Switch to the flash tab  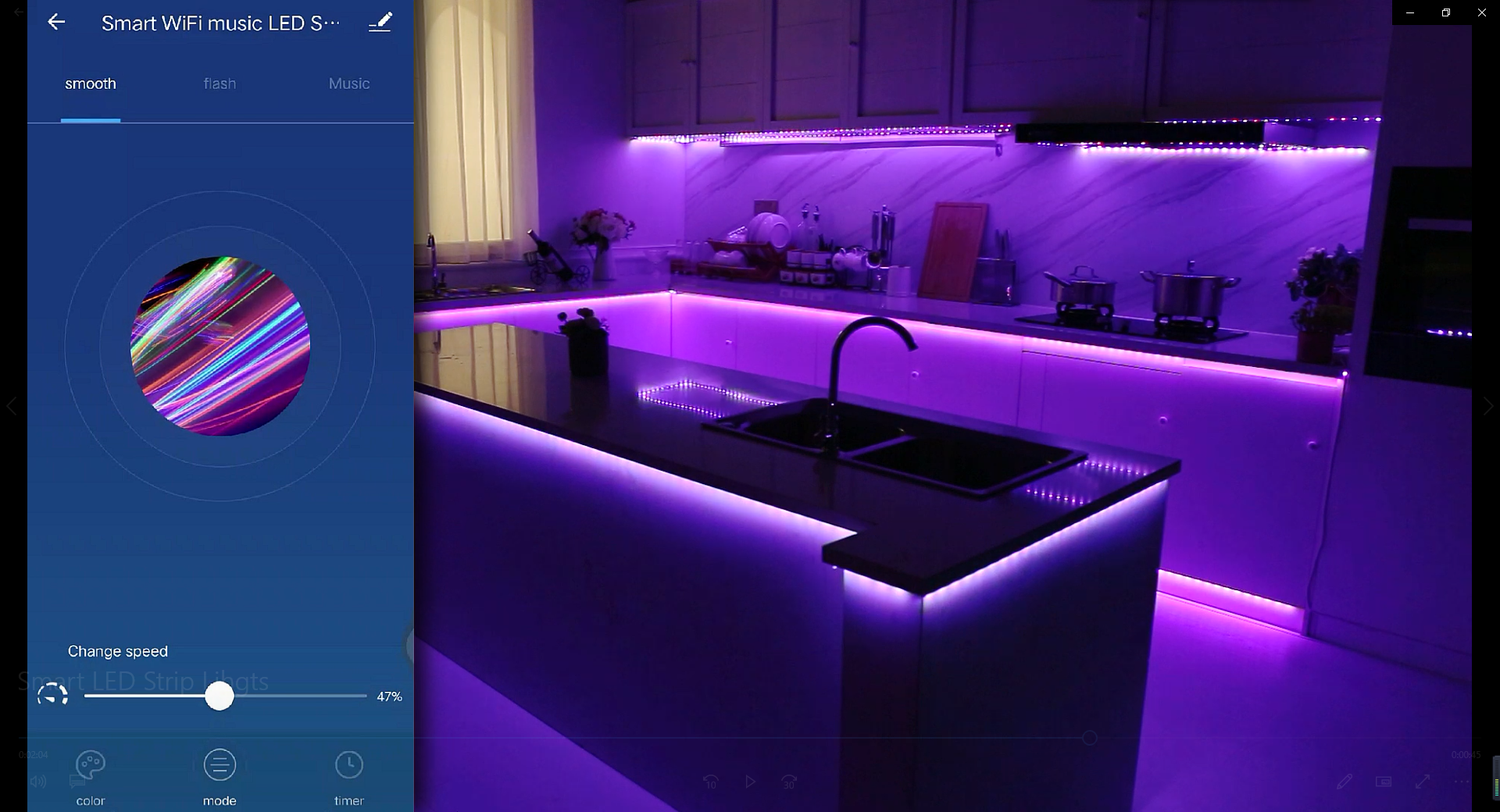point(220,84)
